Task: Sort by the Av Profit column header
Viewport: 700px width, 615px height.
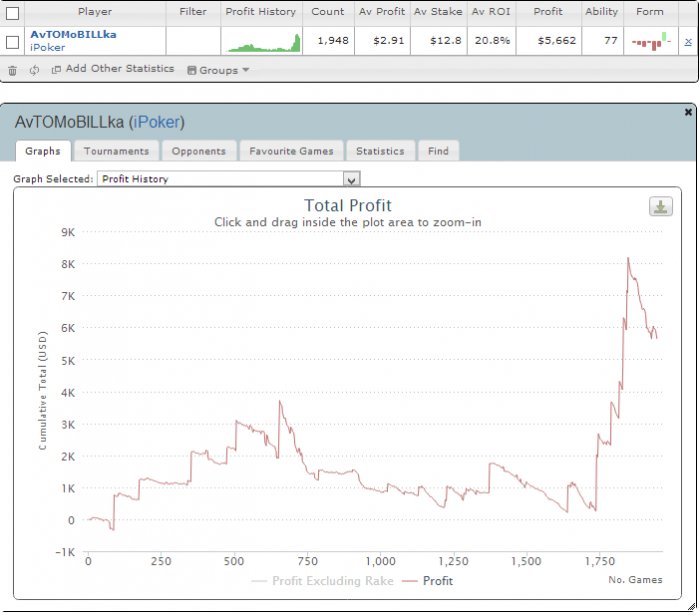Action: (x=382, y=12)
